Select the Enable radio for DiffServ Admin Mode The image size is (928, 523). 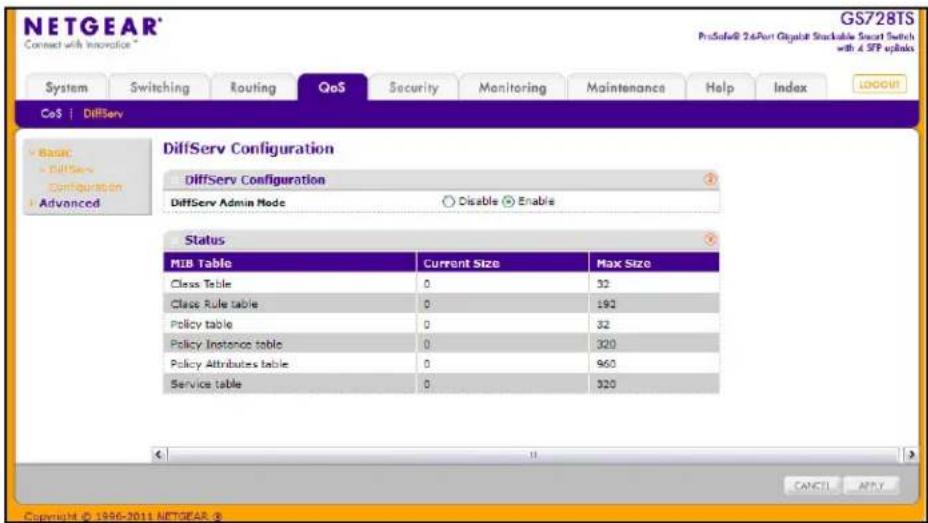click(508, 202)
